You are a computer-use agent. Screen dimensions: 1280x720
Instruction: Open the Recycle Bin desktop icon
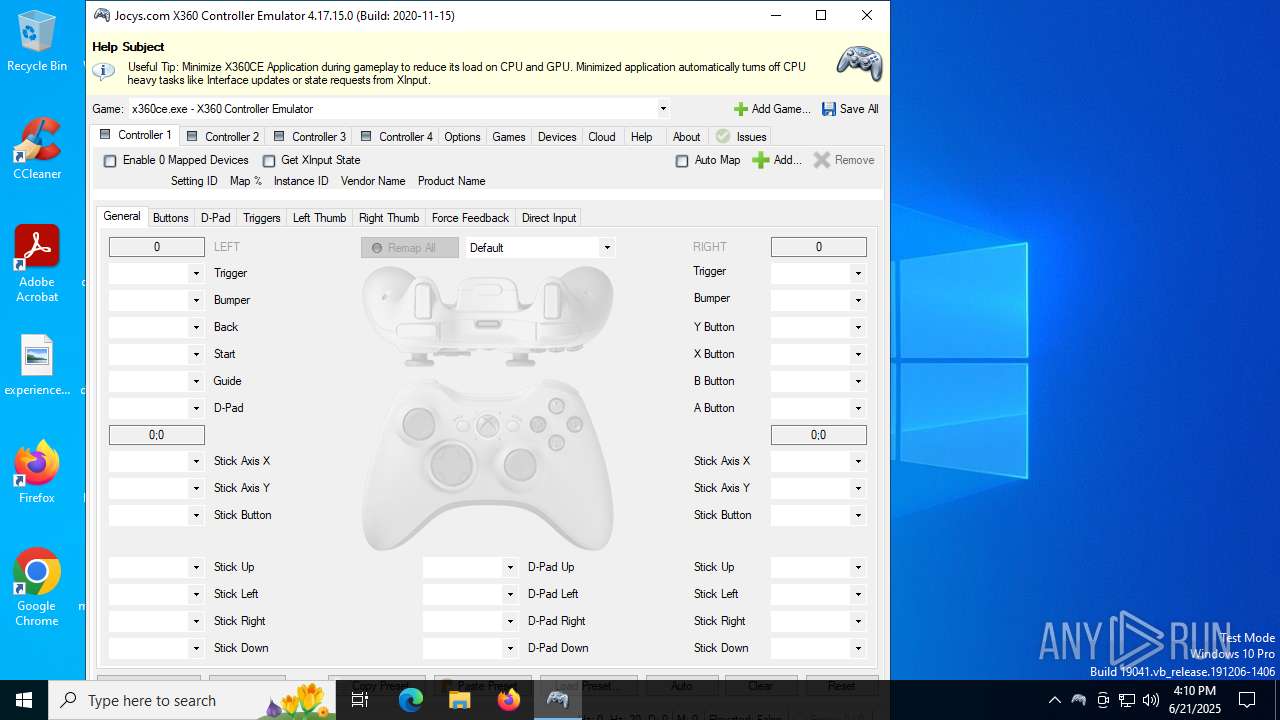pyautogui.click(x=37, y=42)
